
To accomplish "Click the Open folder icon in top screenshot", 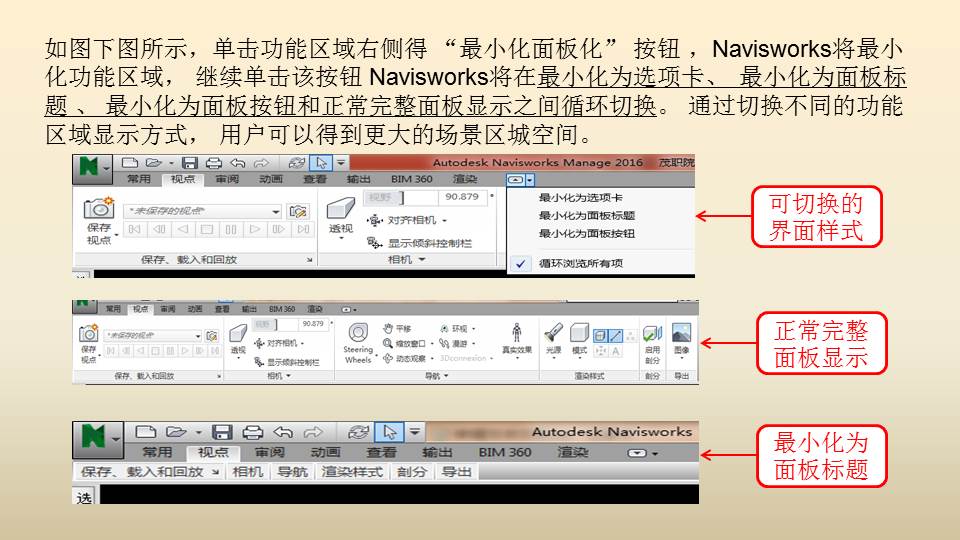I will [153, 163].
